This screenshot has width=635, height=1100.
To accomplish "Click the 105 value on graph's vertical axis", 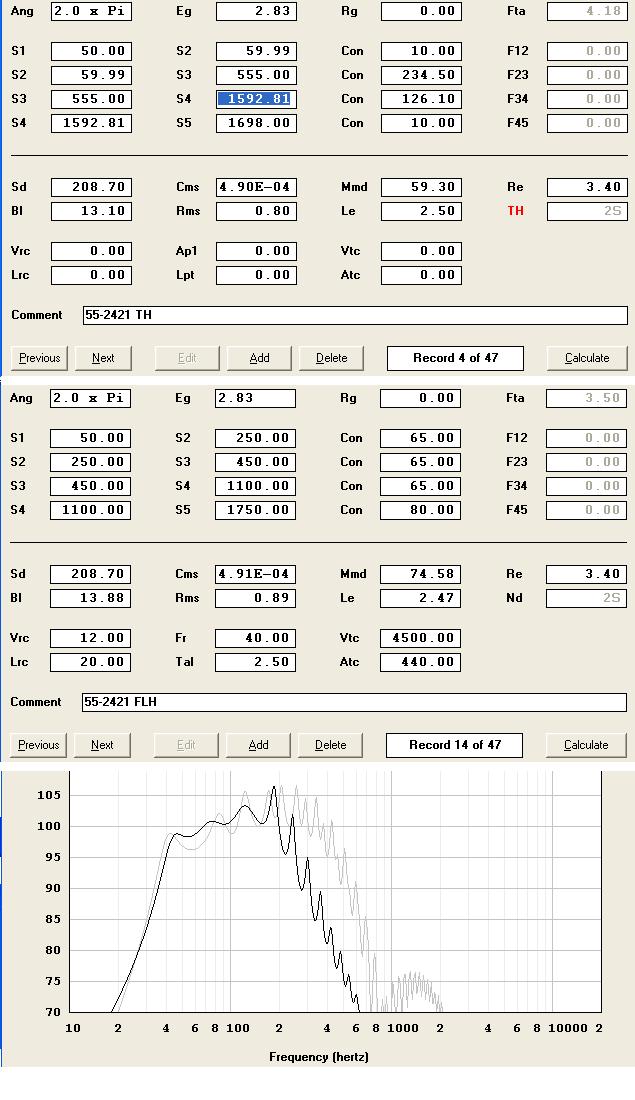I will [49, 796].
